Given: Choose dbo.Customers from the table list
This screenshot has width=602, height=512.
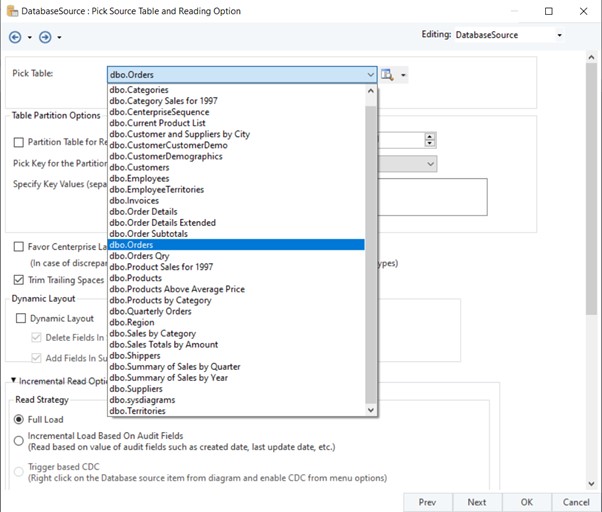Looking at the screenshot, I should [139, 167].
